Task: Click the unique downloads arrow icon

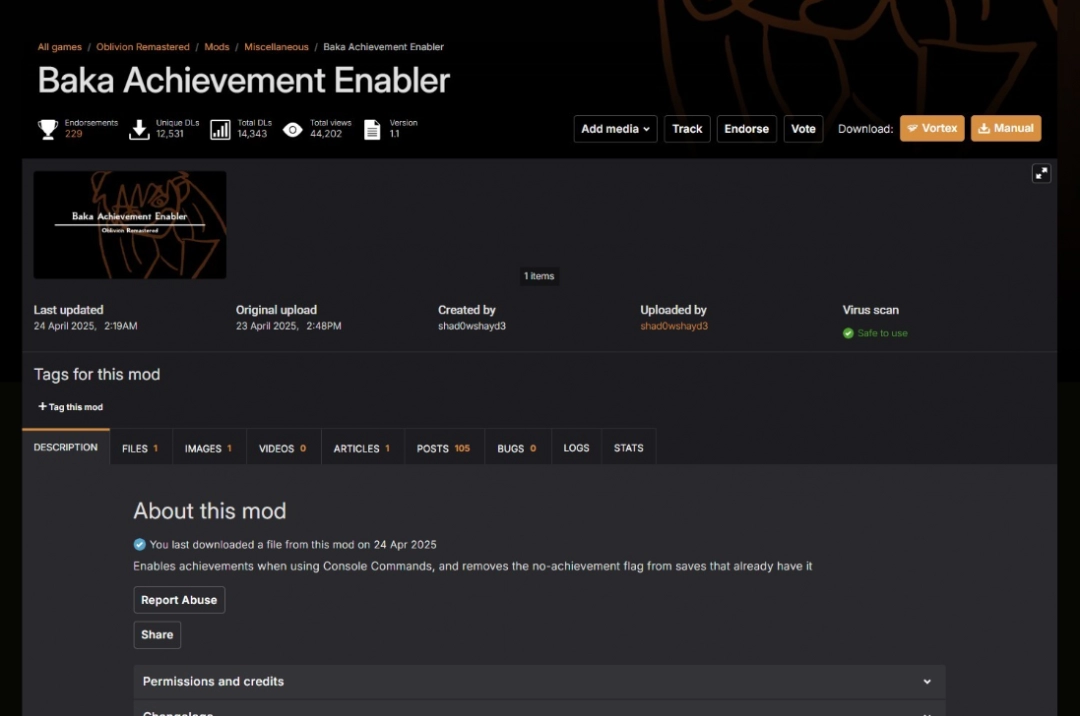Action: (139, 129)
